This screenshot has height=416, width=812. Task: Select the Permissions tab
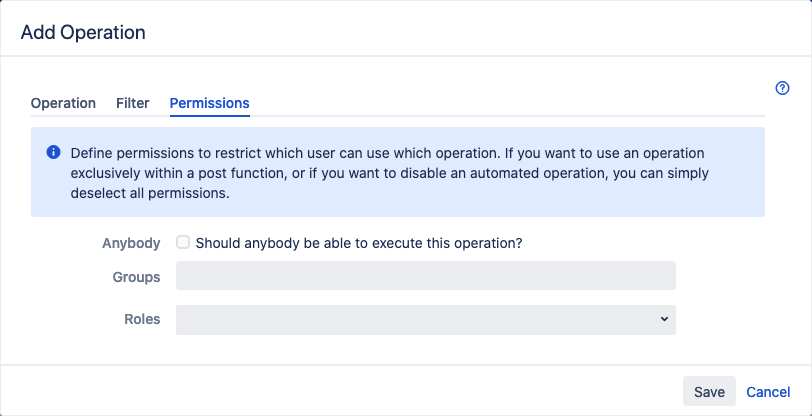click(x=210, y=103)
